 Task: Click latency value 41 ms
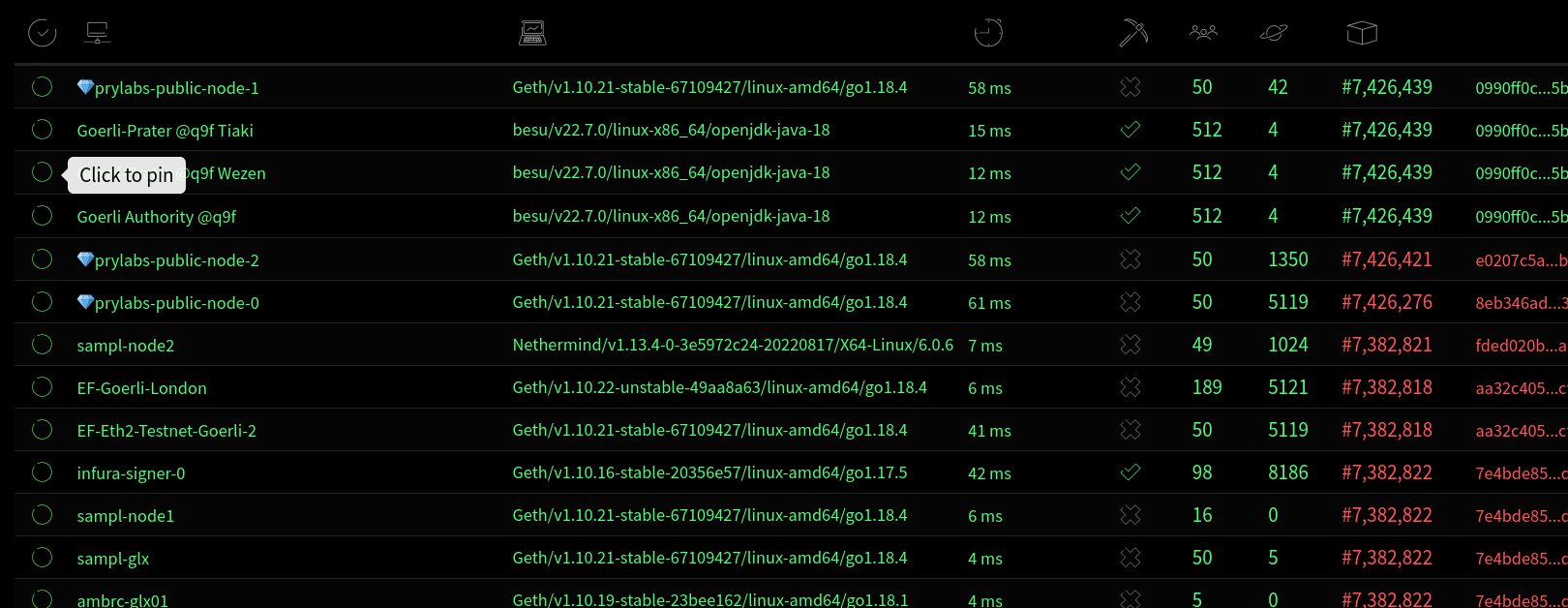click(x=989, y=431)
